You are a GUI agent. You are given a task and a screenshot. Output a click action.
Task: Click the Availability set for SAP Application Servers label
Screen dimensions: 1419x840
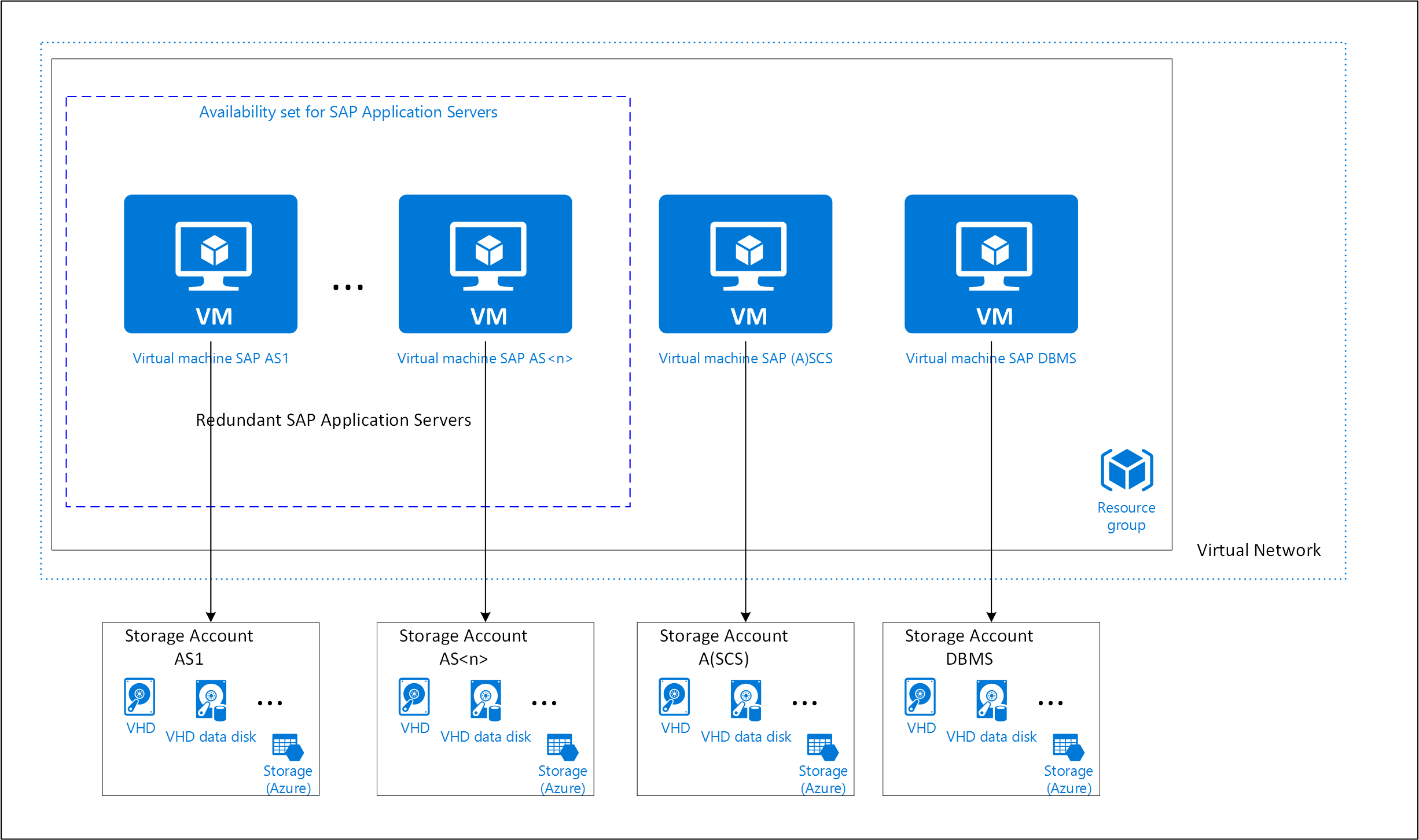pos(347,112)
